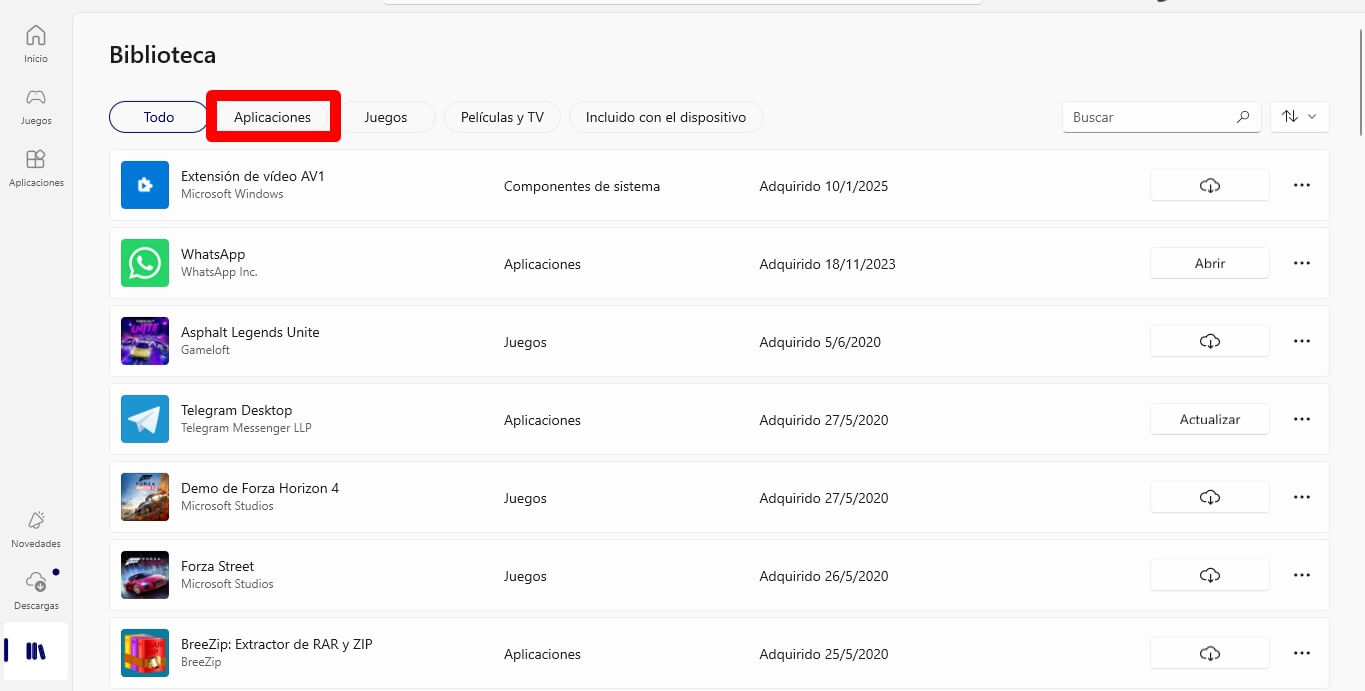Screen dimensions: 1365x691
Task: Open Juegos section in sidebar
Action: pos(36,106)
